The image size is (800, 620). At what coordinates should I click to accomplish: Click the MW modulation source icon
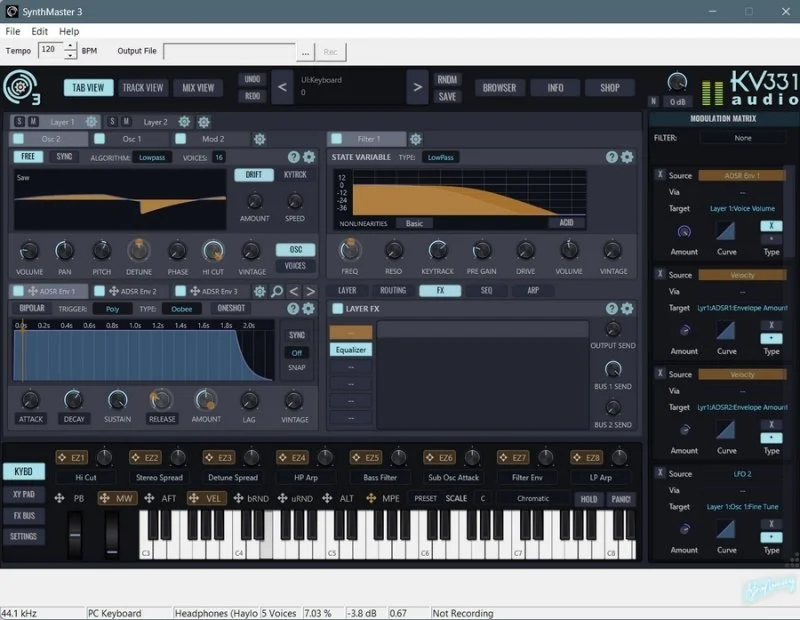(x=105, y=498)
